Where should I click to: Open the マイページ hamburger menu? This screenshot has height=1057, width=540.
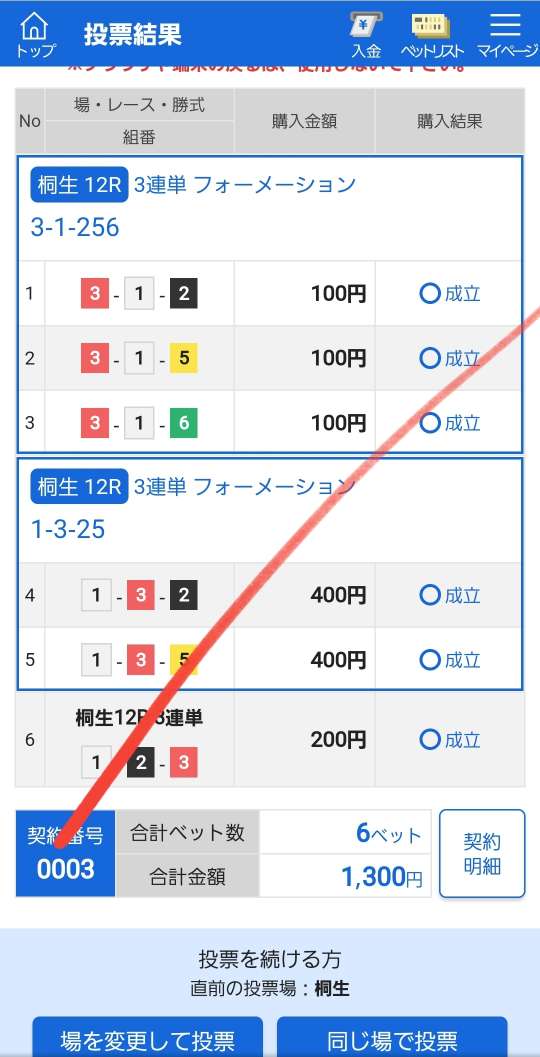click(507, 34)
